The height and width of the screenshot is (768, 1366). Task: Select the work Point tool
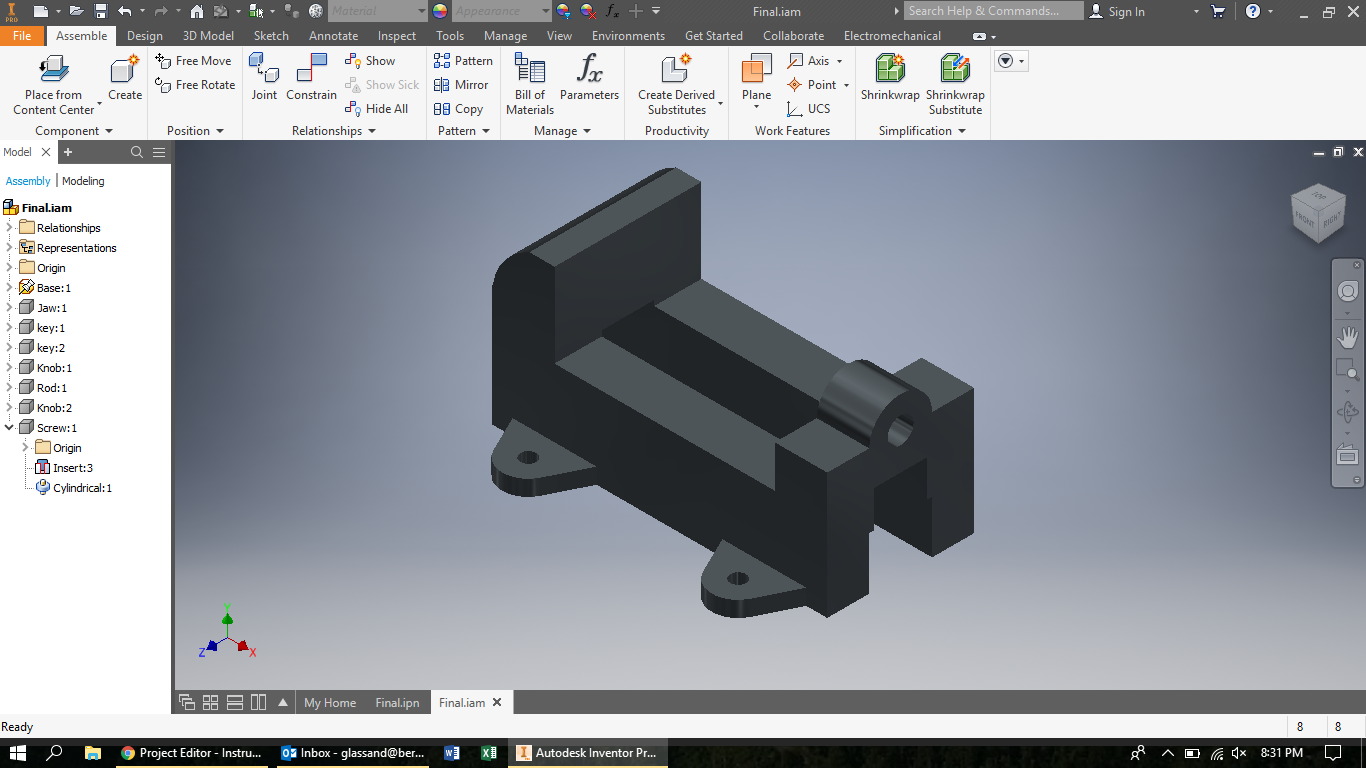[817, 85]
